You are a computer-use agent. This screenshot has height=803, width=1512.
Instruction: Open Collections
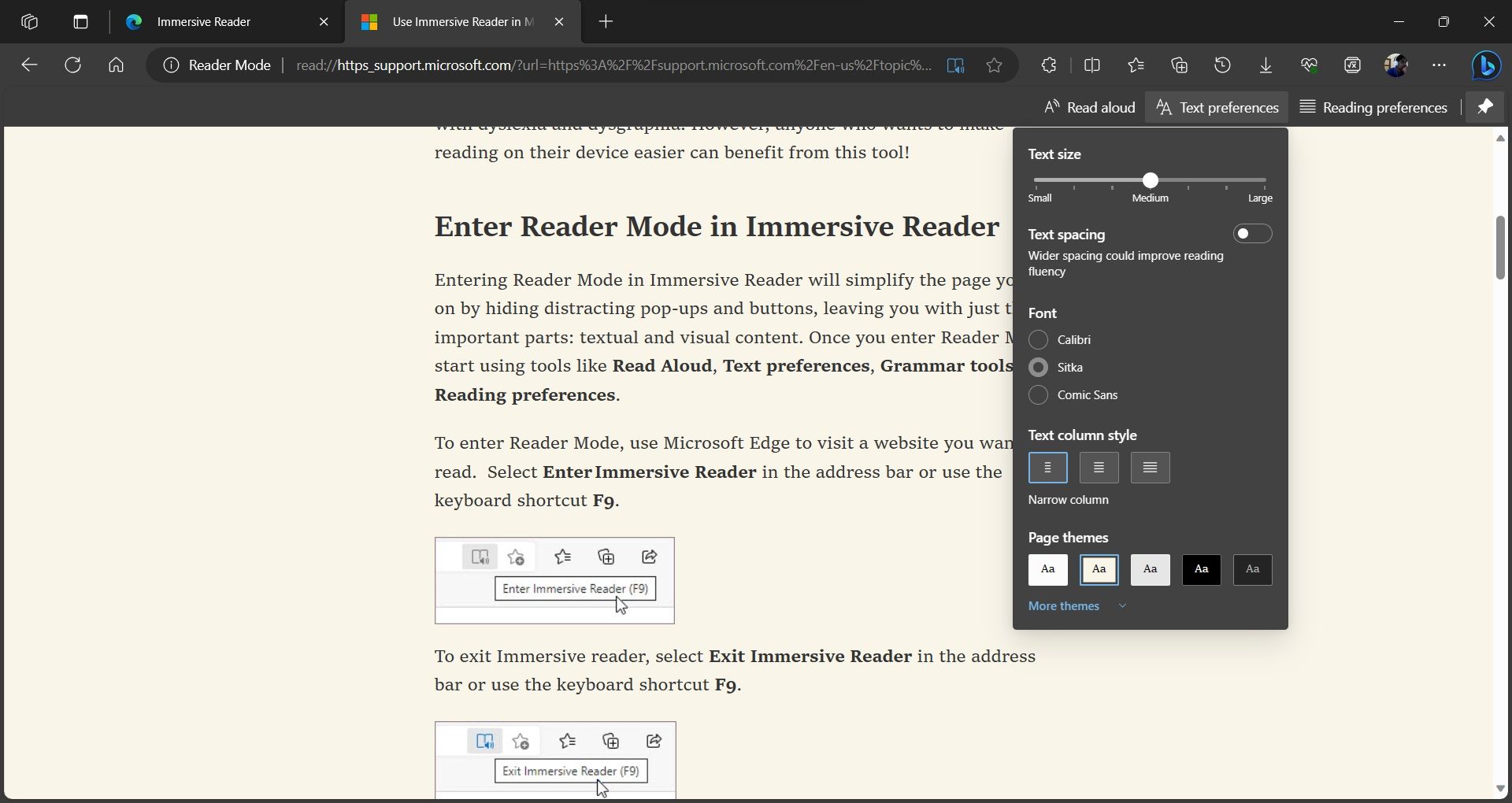(x=1179, y=65)
